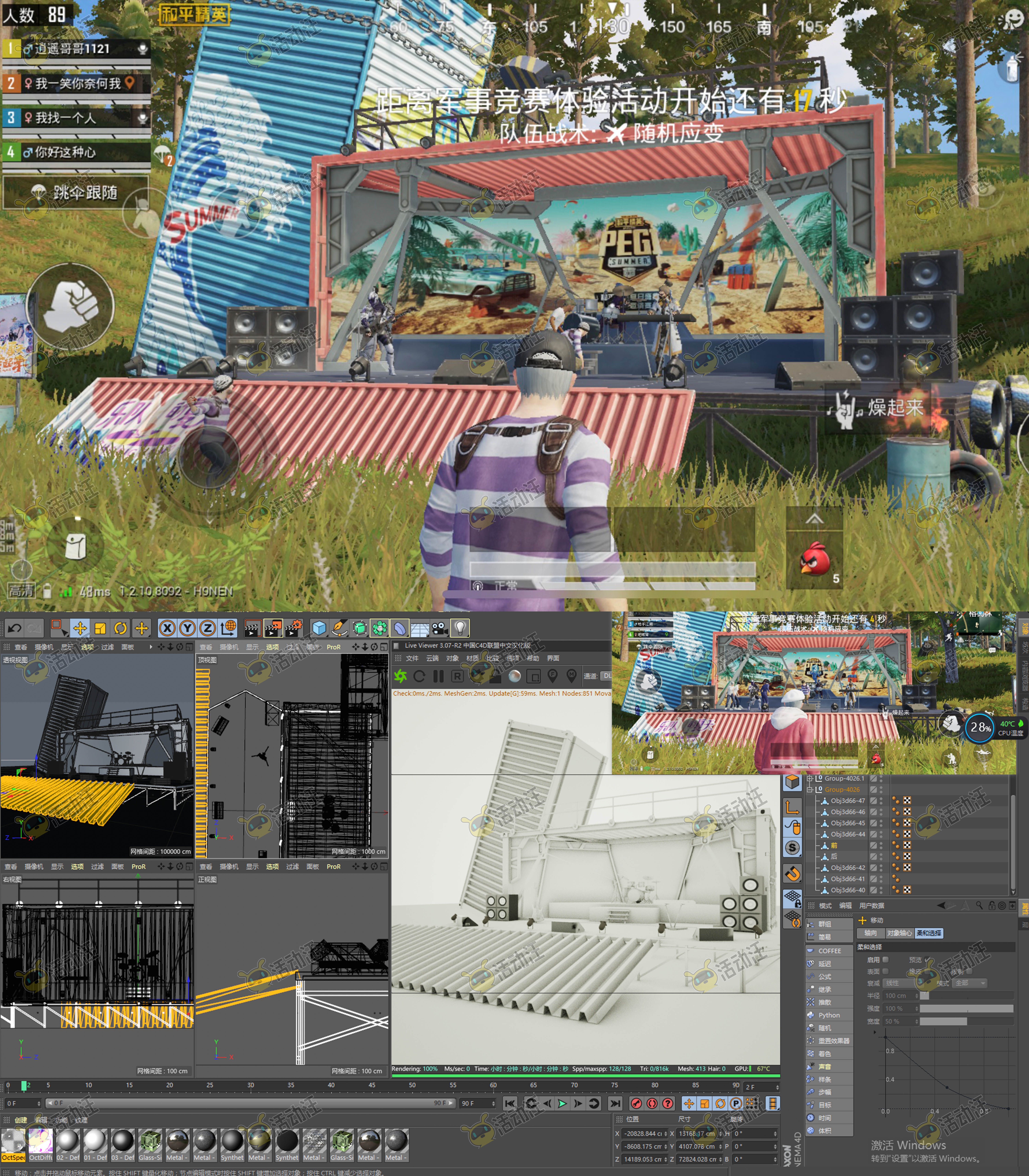Viewport: 1029px width, 1176px height.
Task: Select the Rotate tool in top toolbar
Action: coord(120,628)
